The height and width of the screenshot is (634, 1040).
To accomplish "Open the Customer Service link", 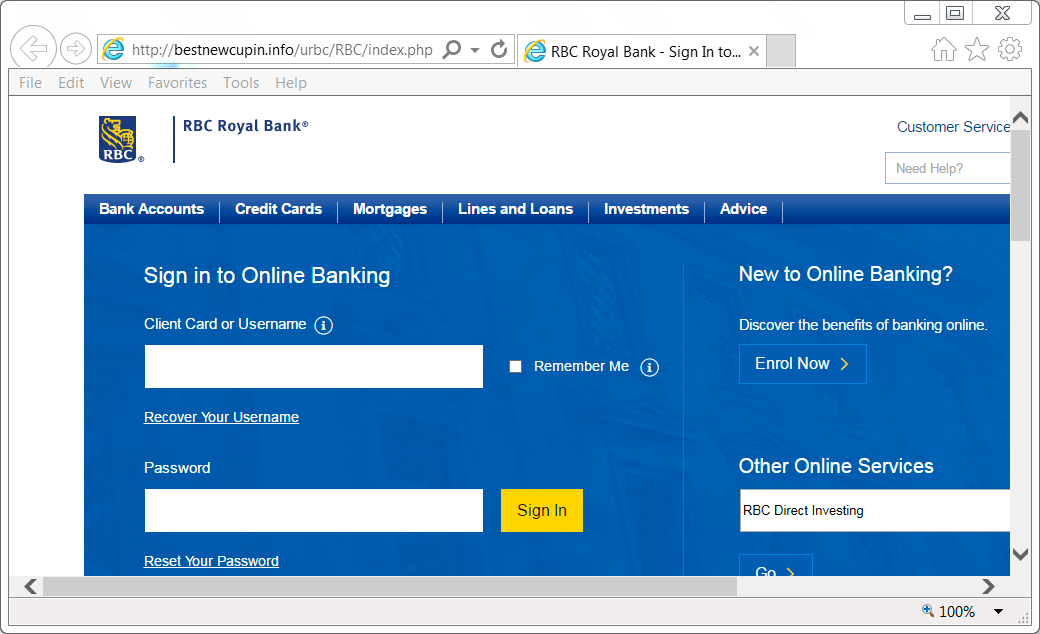I will tap(953, 127).
